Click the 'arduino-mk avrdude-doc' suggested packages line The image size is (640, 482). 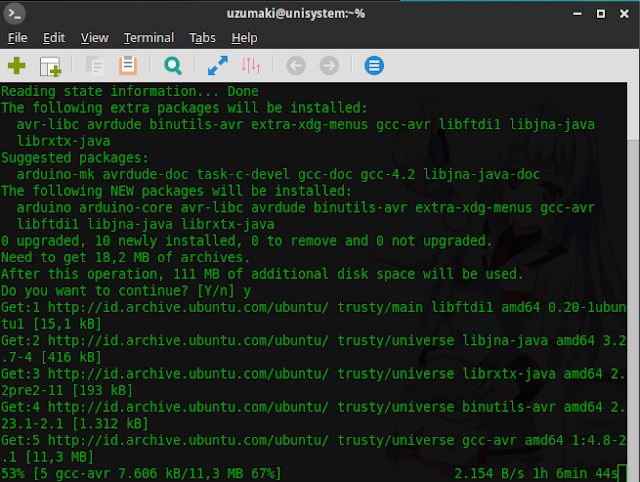coord(278,174)
